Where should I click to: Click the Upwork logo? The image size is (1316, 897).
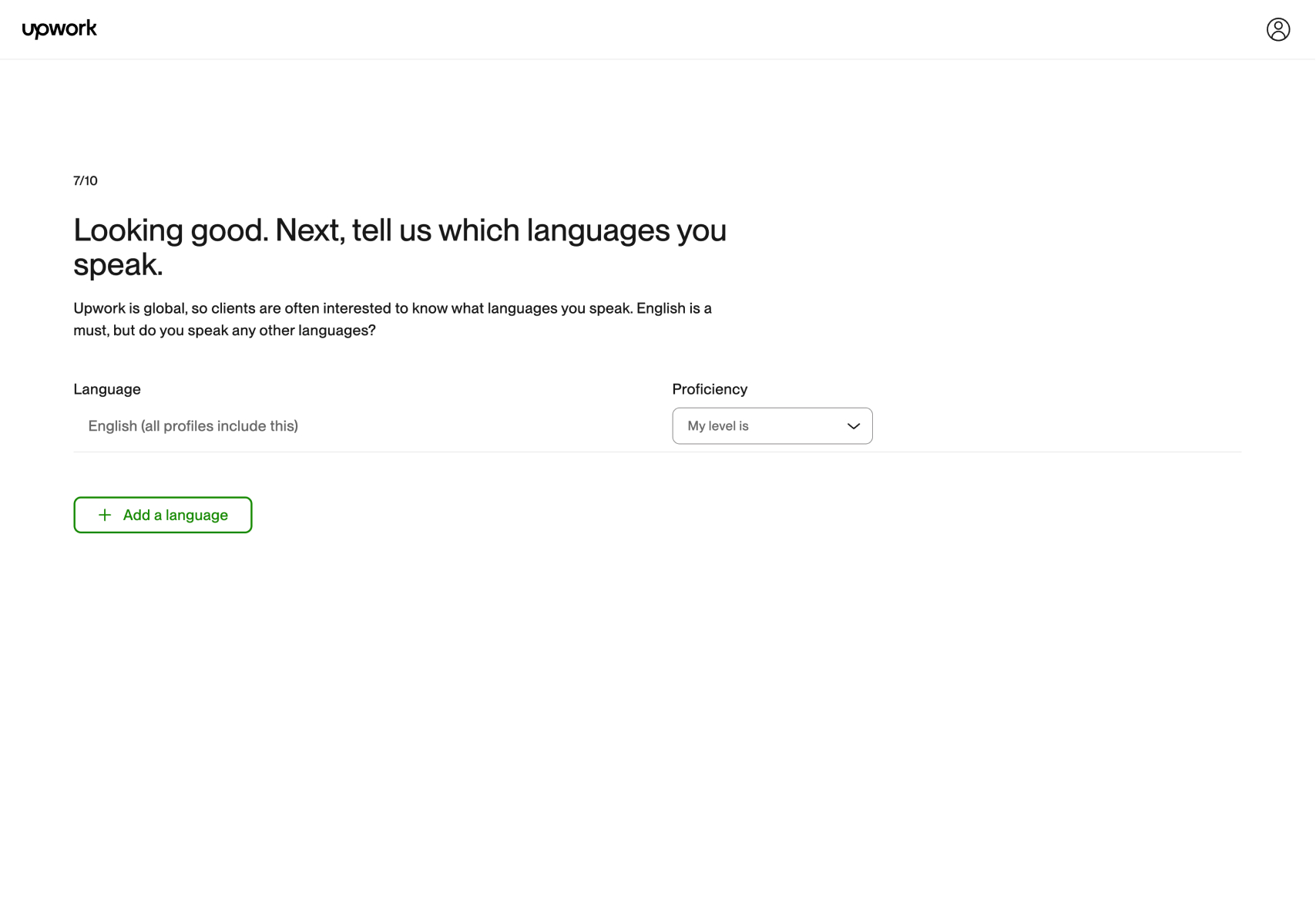[x=59, y=29]
